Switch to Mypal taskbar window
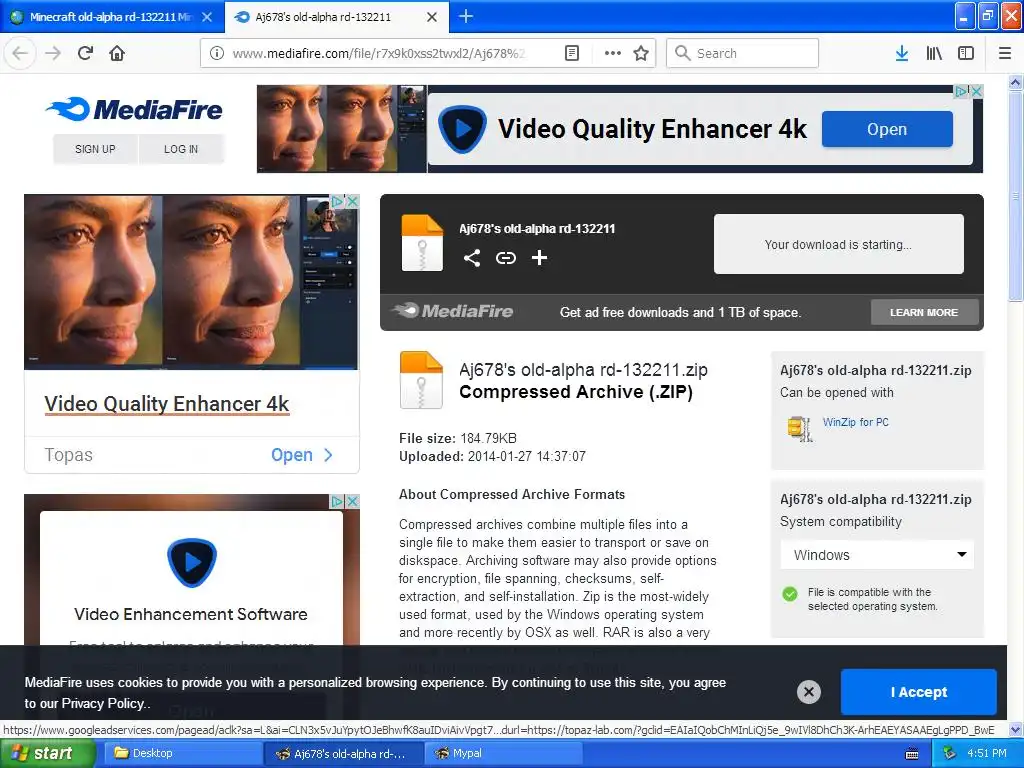The height and width of the screenshot is (768, 1024). pyautogui.click(x=503, y=753)
